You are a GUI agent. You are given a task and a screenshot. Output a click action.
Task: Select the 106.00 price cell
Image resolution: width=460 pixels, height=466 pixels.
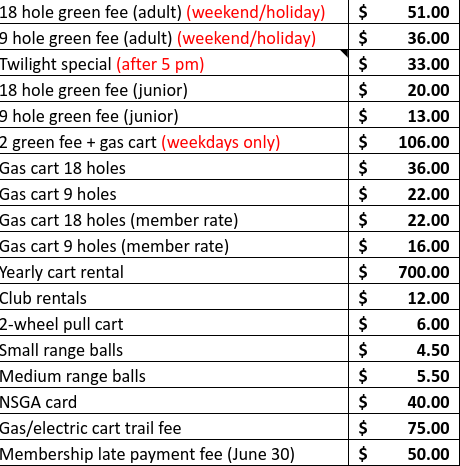click(x=404, y=141)
